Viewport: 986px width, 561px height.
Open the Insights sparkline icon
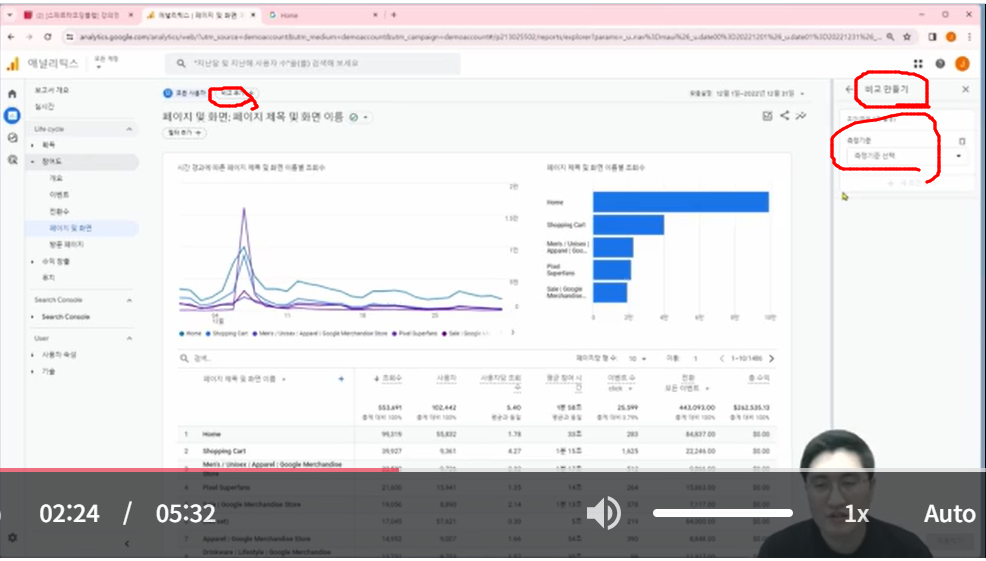tap(801, 116)
